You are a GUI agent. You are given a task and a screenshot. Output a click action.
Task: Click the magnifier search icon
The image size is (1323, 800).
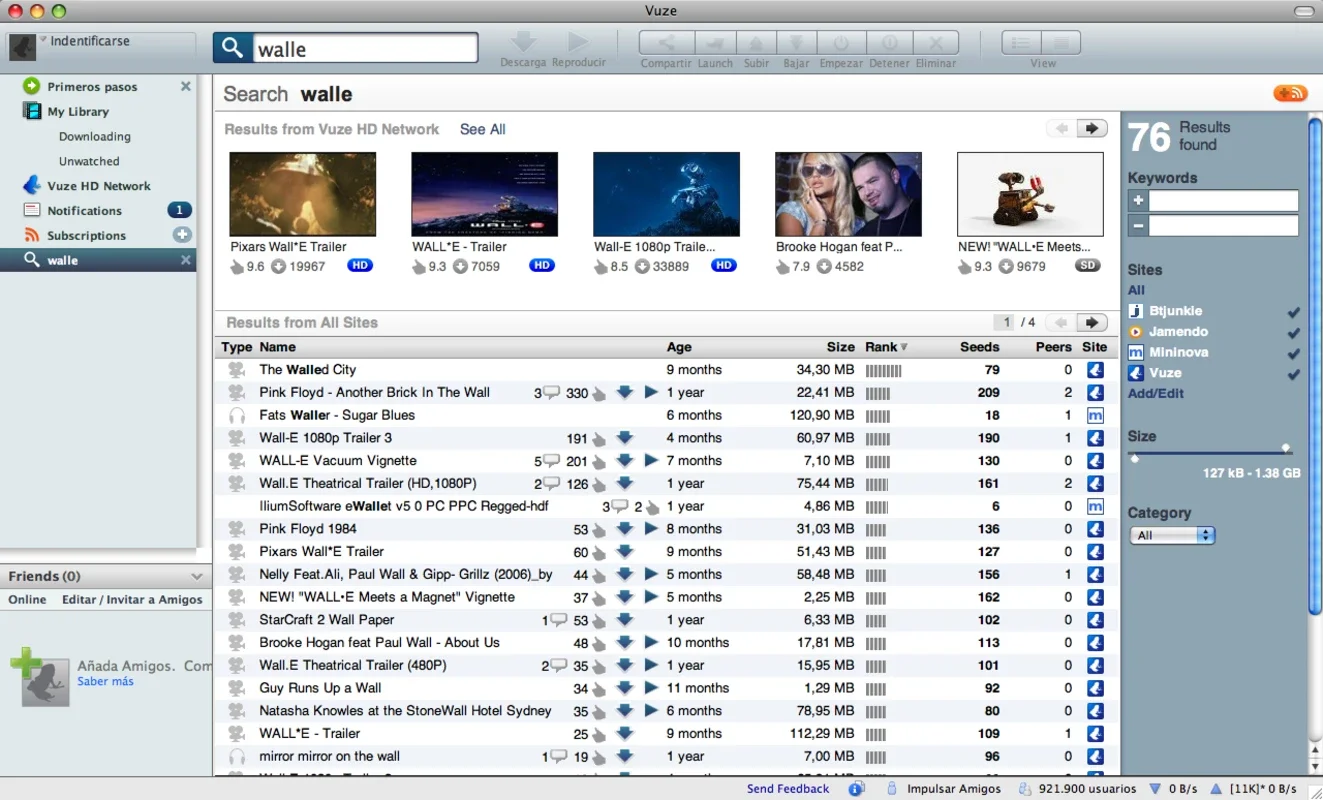click(x=233, y=48)
